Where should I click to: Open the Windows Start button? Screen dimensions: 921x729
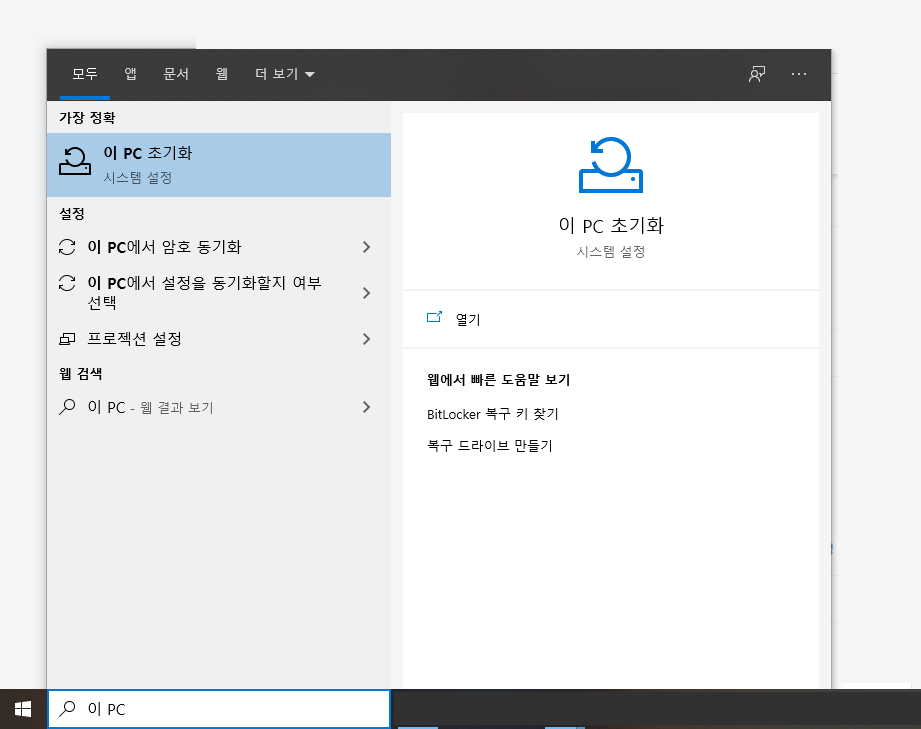[x=23, y=709]
